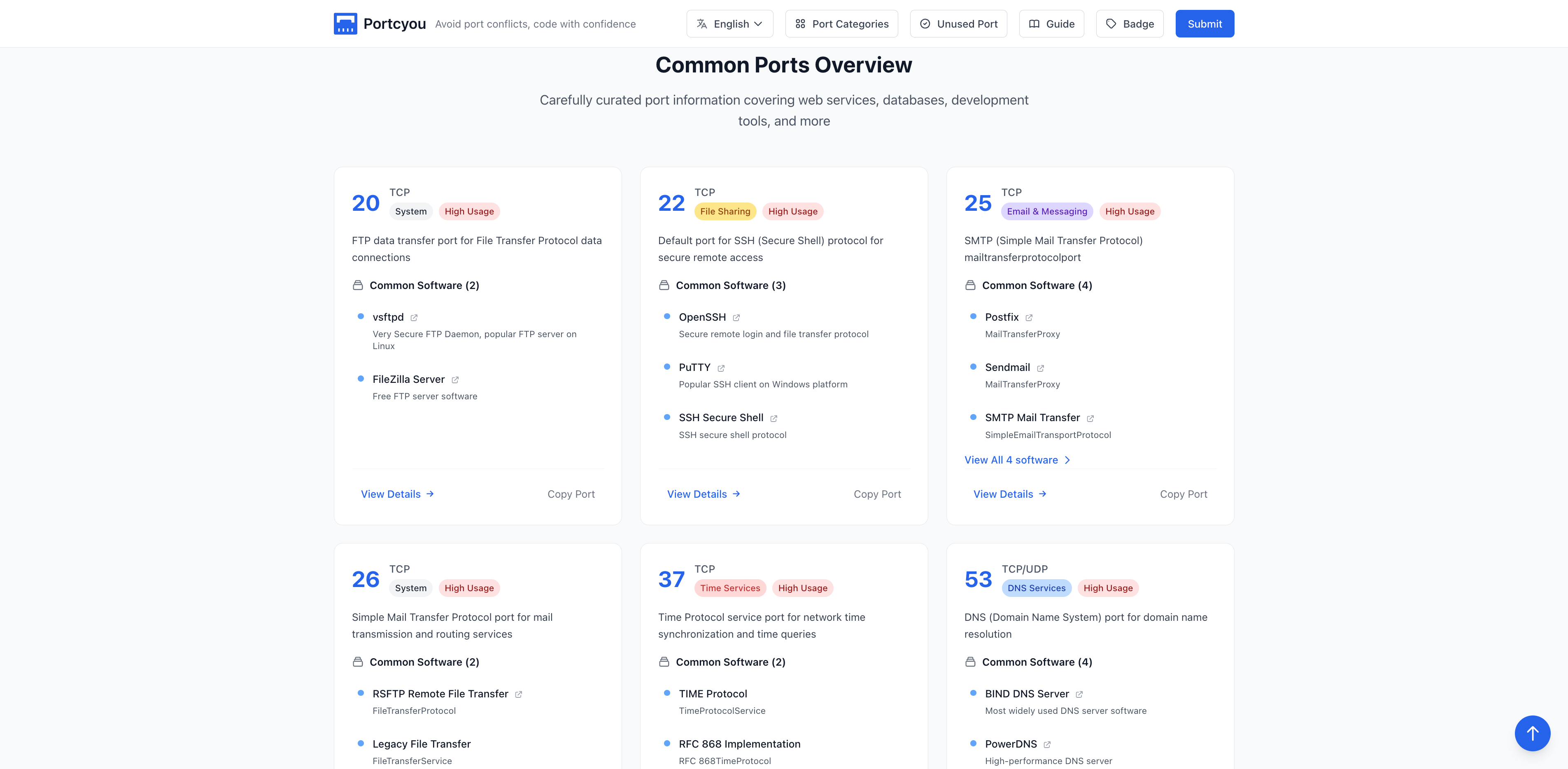Go to the Unused Port page
The image size is (1568, 769).
click(958, 24)
